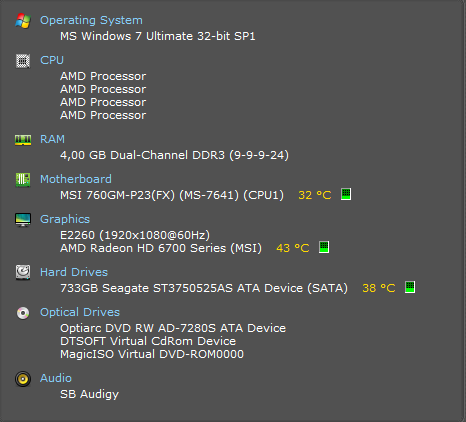
Task: Click the Audio speaker icon
Action: pos(23,379)
